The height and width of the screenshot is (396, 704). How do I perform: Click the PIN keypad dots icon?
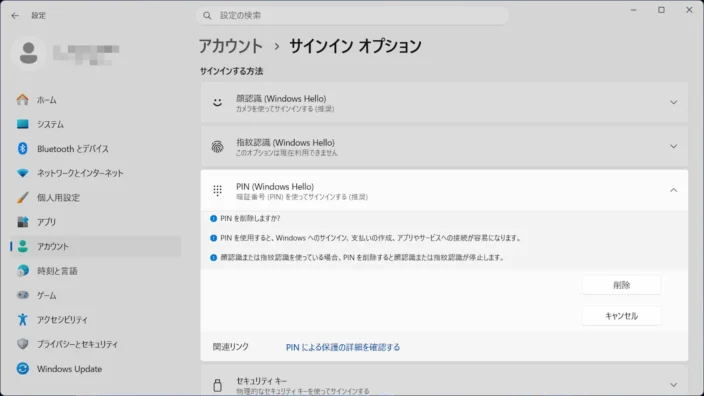click(217, 190)
